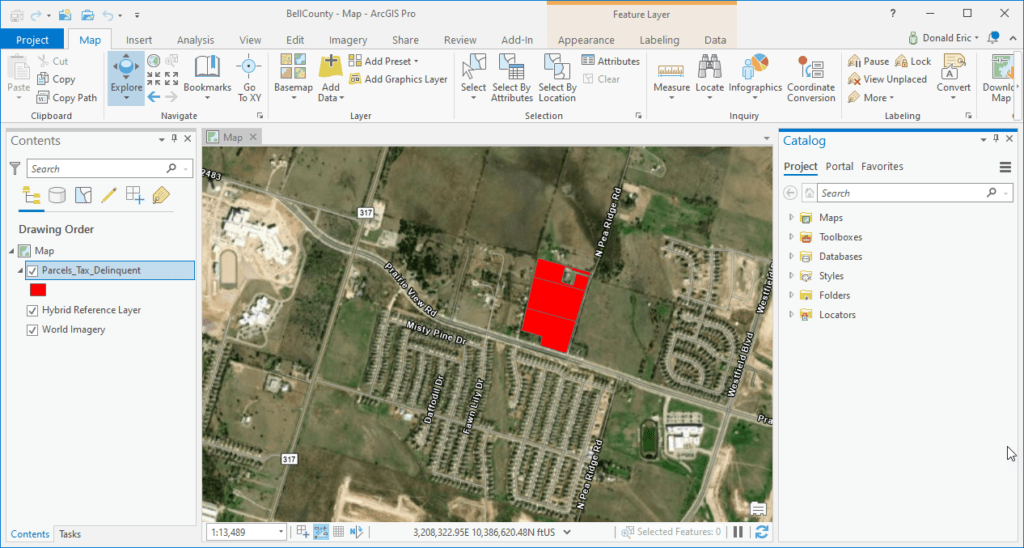Open the map scale dropdown
This screenshot has height=548, width=1024.
tap(281, 532)
